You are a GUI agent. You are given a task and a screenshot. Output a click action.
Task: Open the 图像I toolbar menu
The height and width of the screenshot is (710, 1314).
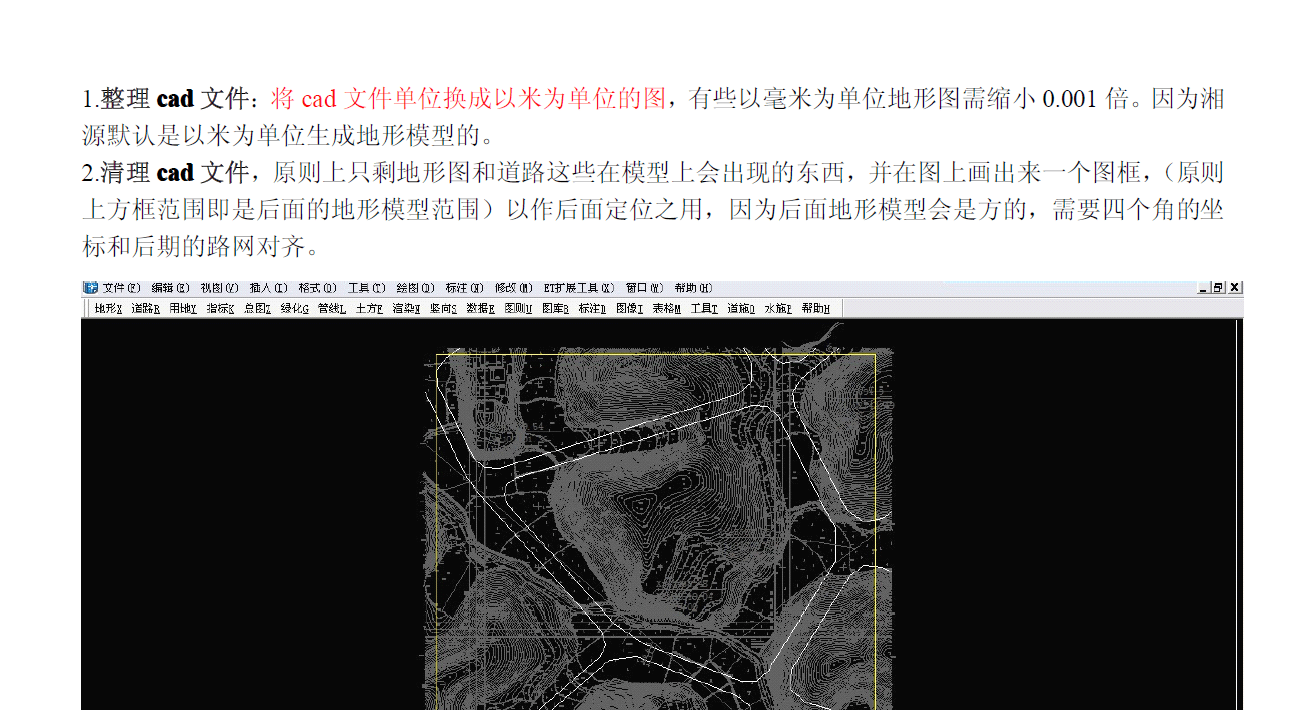[x=629, y=309]
